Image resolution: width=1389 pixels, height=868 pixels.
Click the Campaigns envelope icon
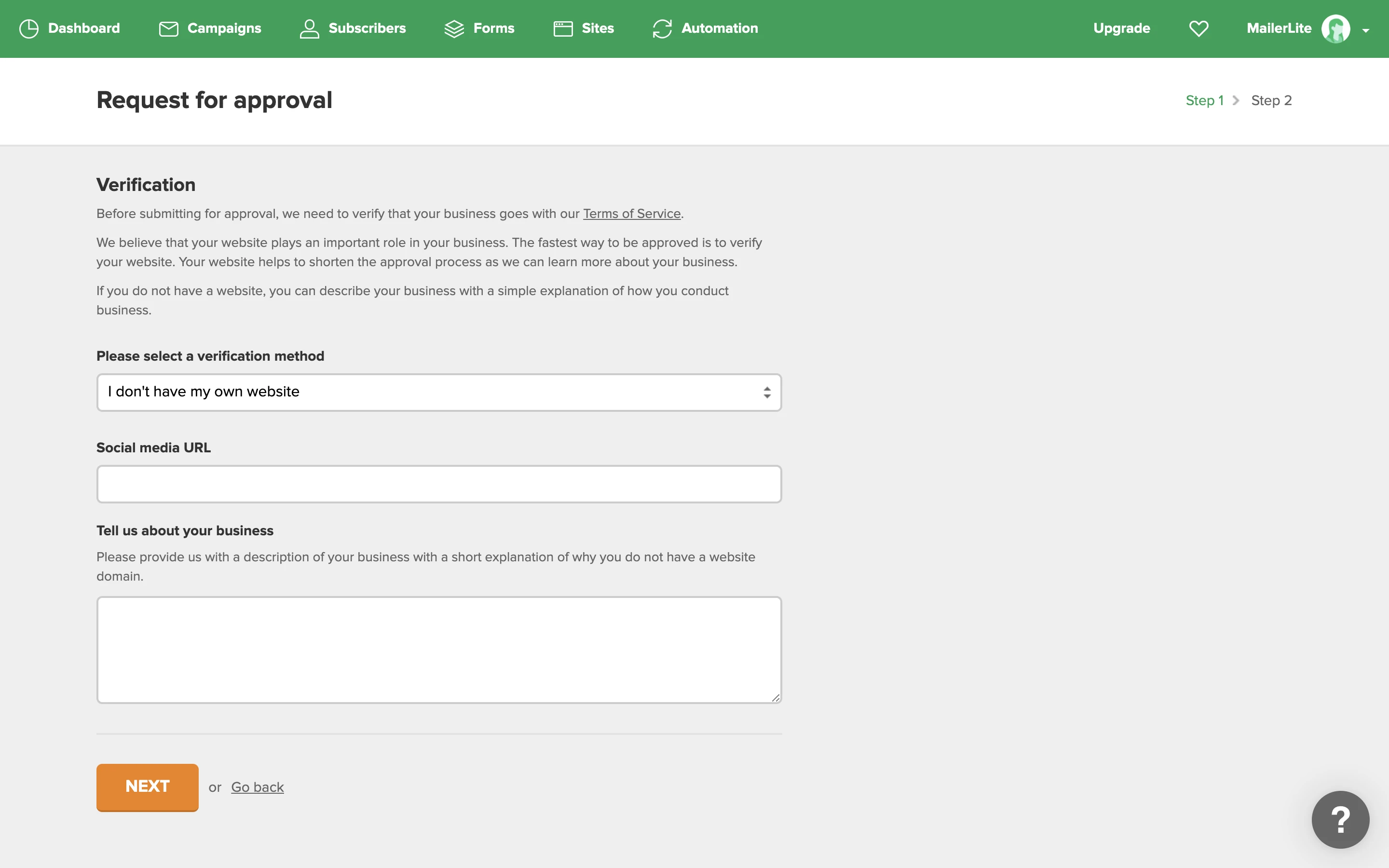pyautogui.click(x=168, y=29)
